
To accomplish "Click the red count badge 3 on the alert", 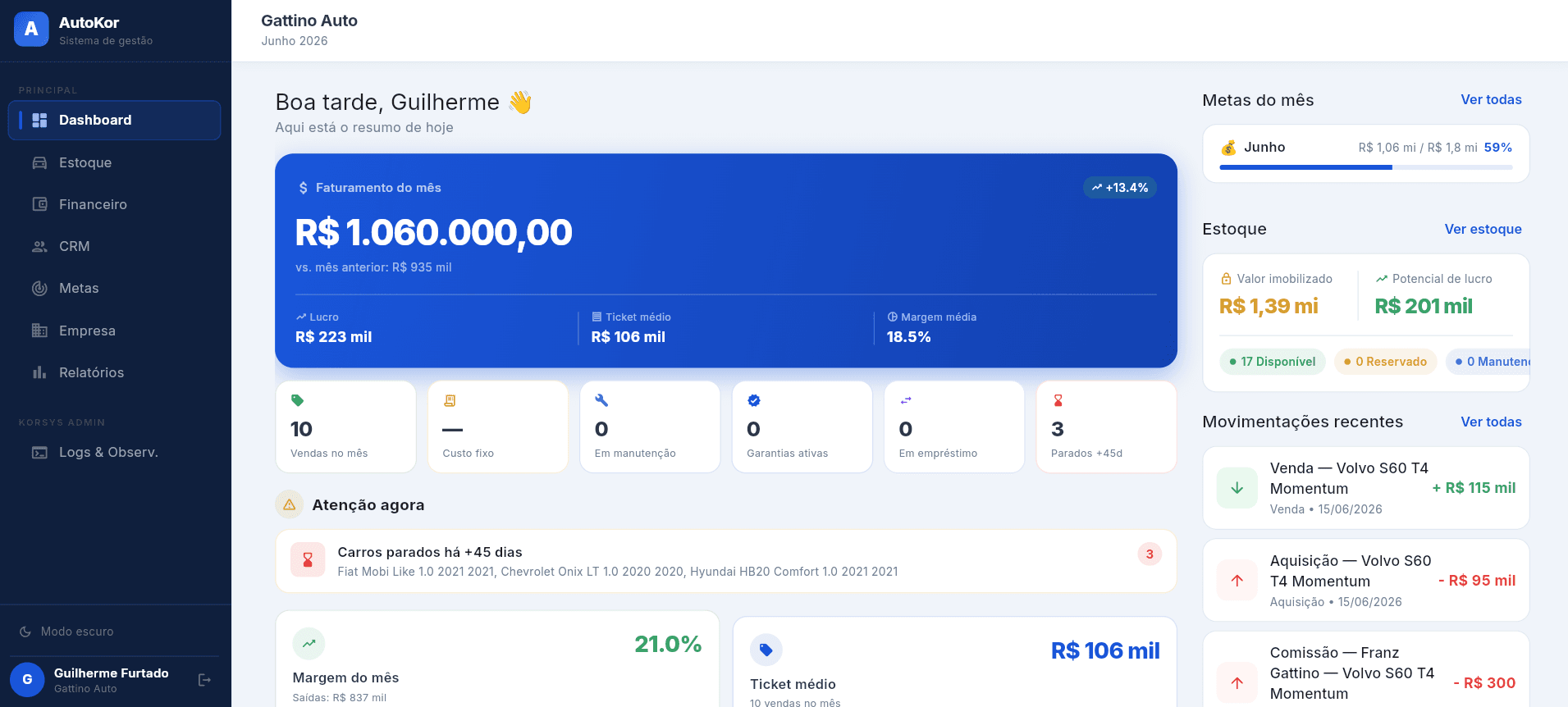I will pyautogui.click(x=1150, y=554).
